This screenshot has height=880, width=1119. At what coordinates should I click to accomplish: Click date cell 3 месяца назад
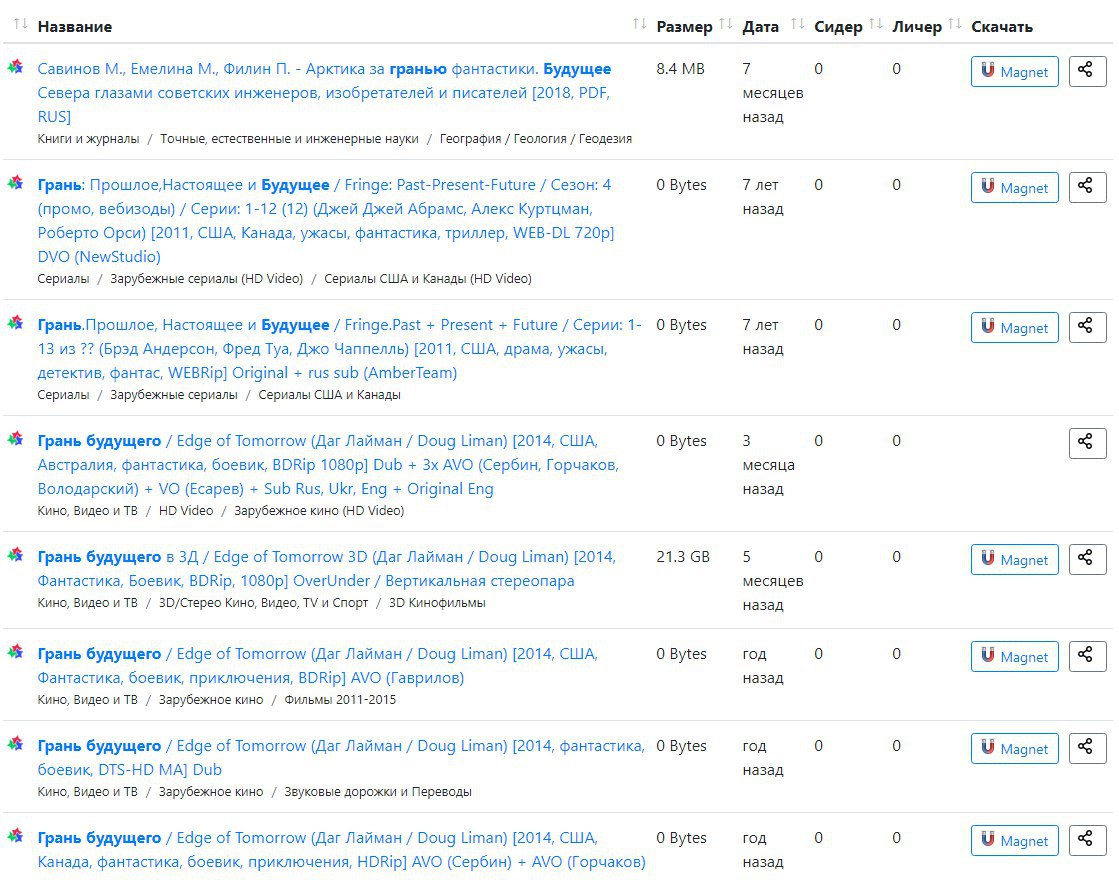coord(768,465)
